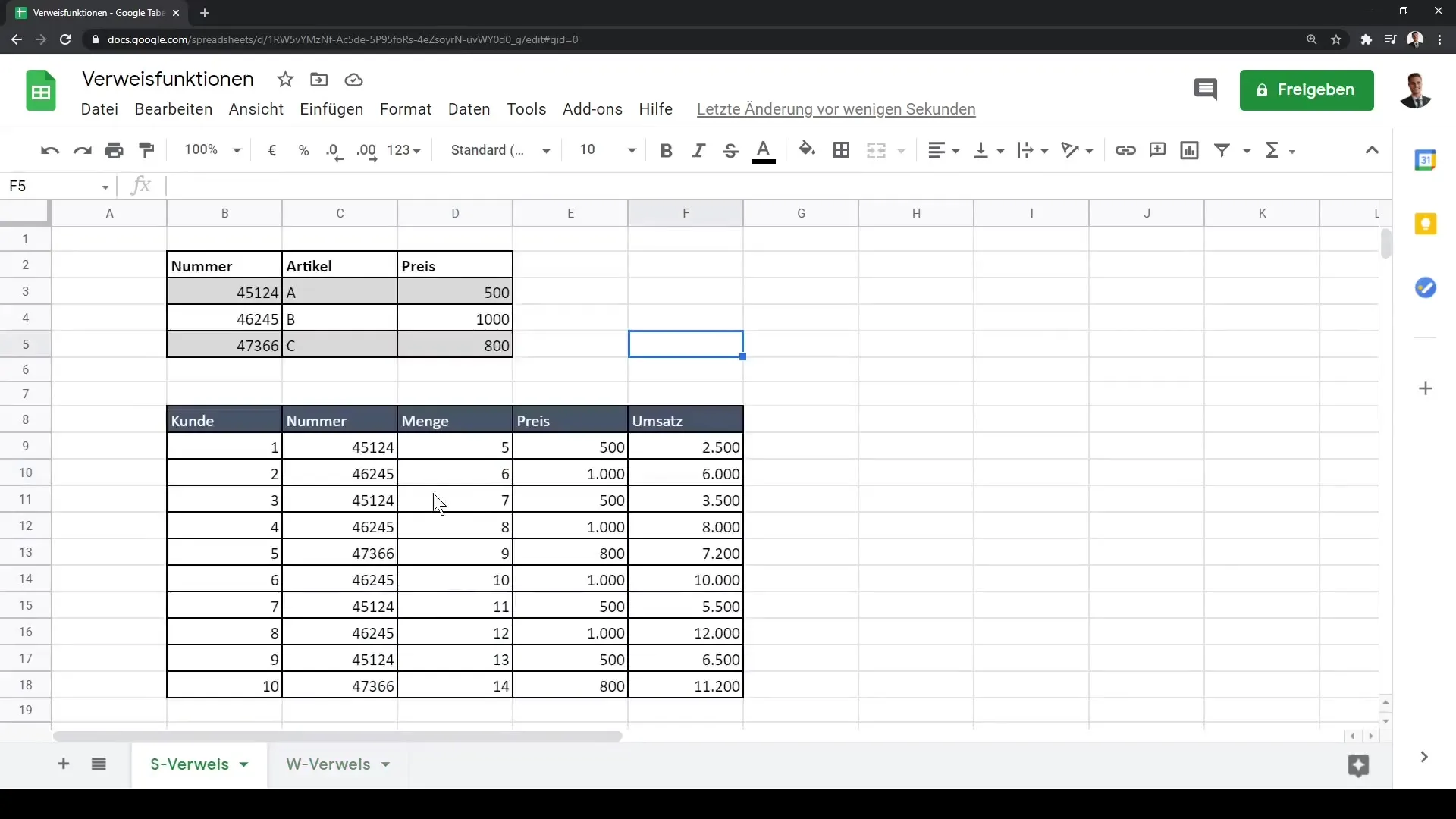Toggle strikethrough formatting
The height and width of the screenshot is (819, 1456).
point(730,150)
